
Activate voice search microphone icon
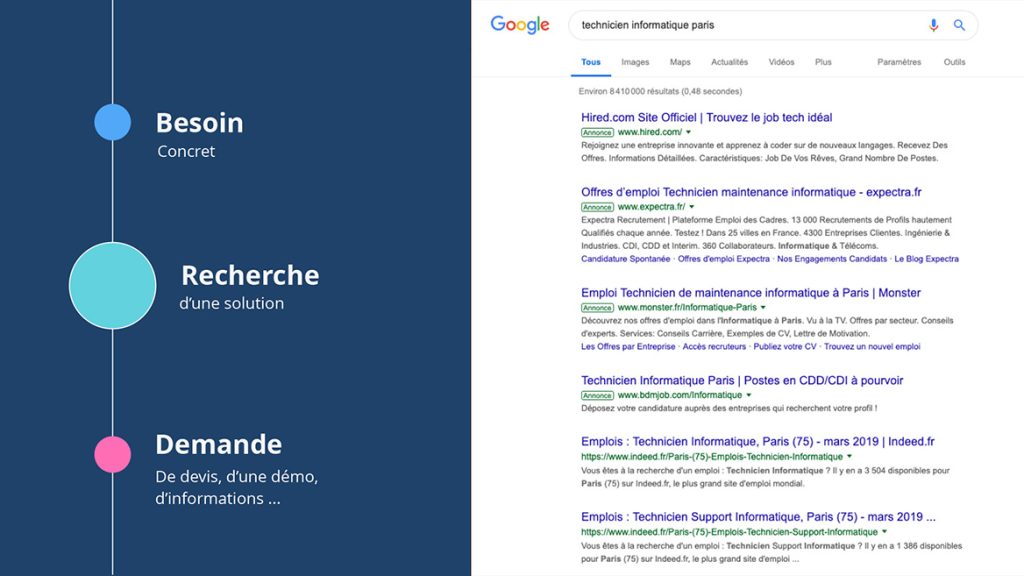tap(933, 25)
